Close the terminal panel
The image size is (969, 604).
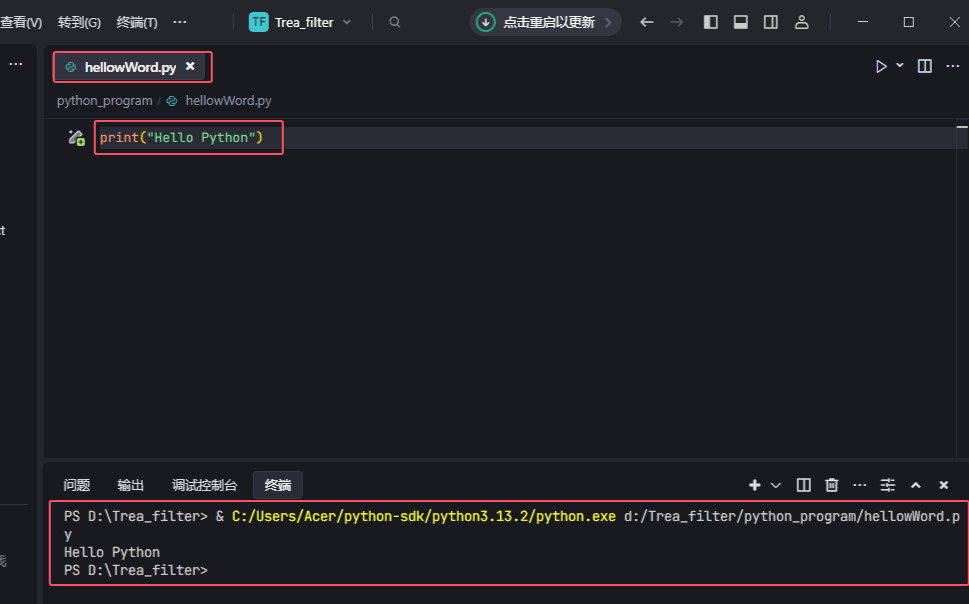[944, 485]
